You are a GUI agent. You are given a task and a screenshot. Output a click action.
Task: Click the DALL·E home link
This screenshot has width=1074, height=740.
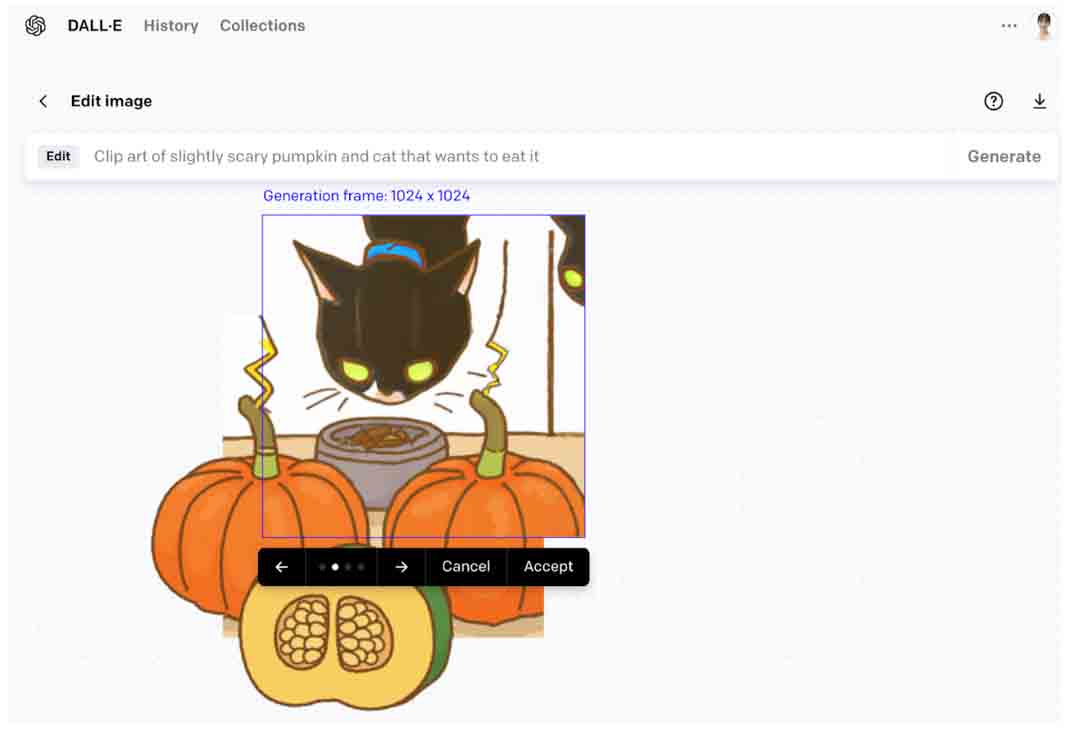point(95,26)
